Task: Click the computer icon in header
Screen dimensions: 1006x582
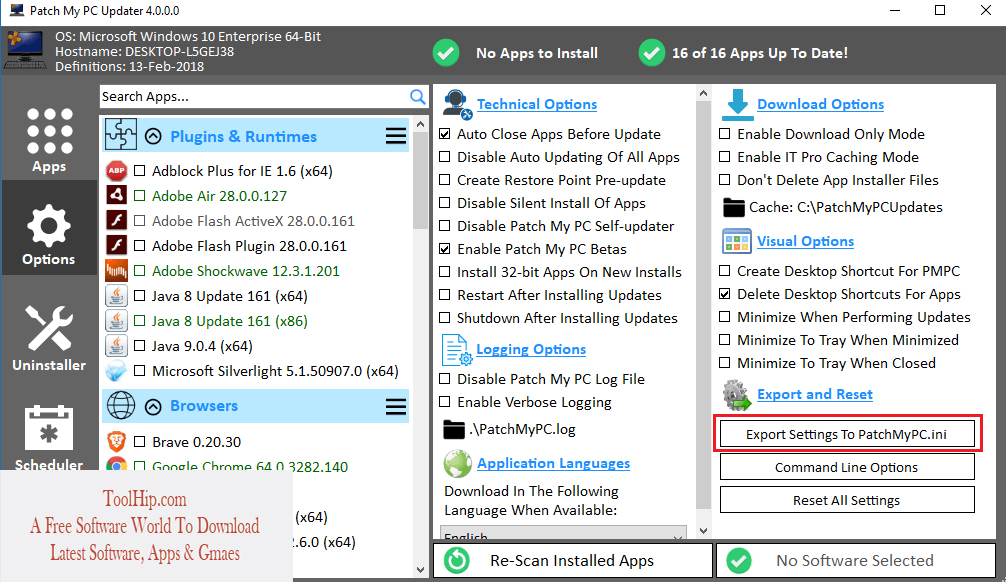Action: [25, 50]
